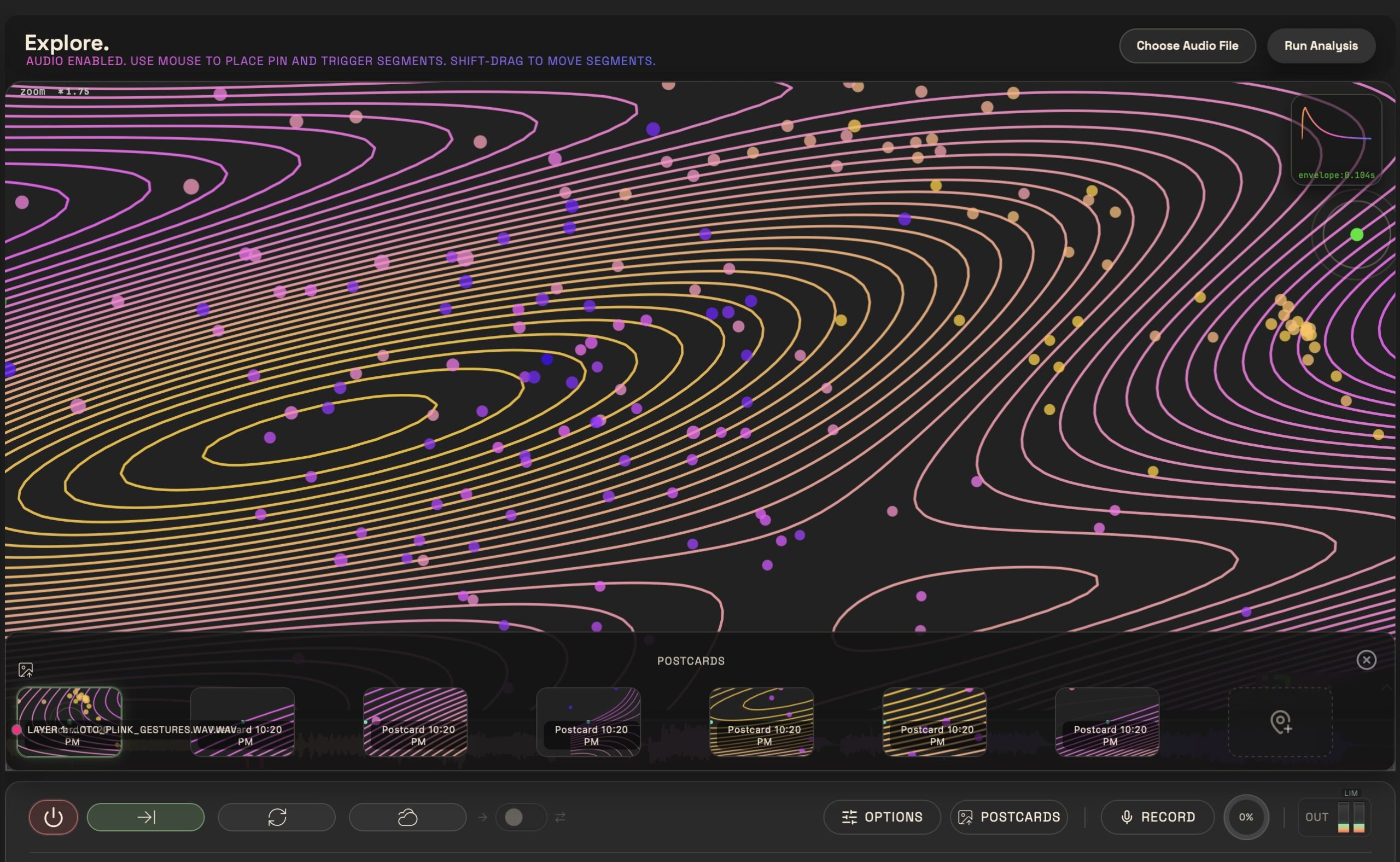1400x862 pixels.
Task: Click the green dot in the circular pad
Action: pos(1357,234)
